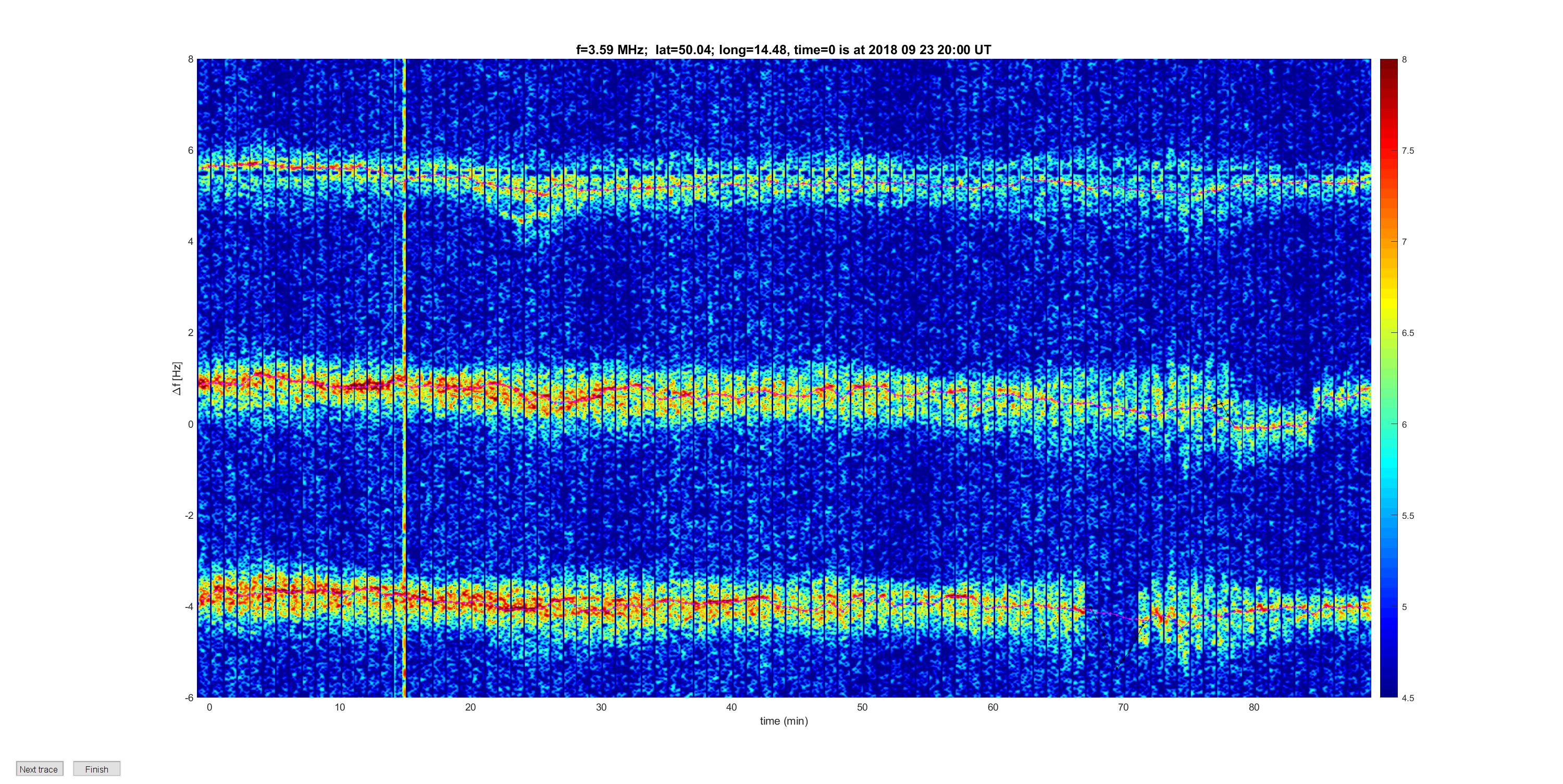Click the Next trace button
This screenshot has width=1563, height=784.
(40, 769)
